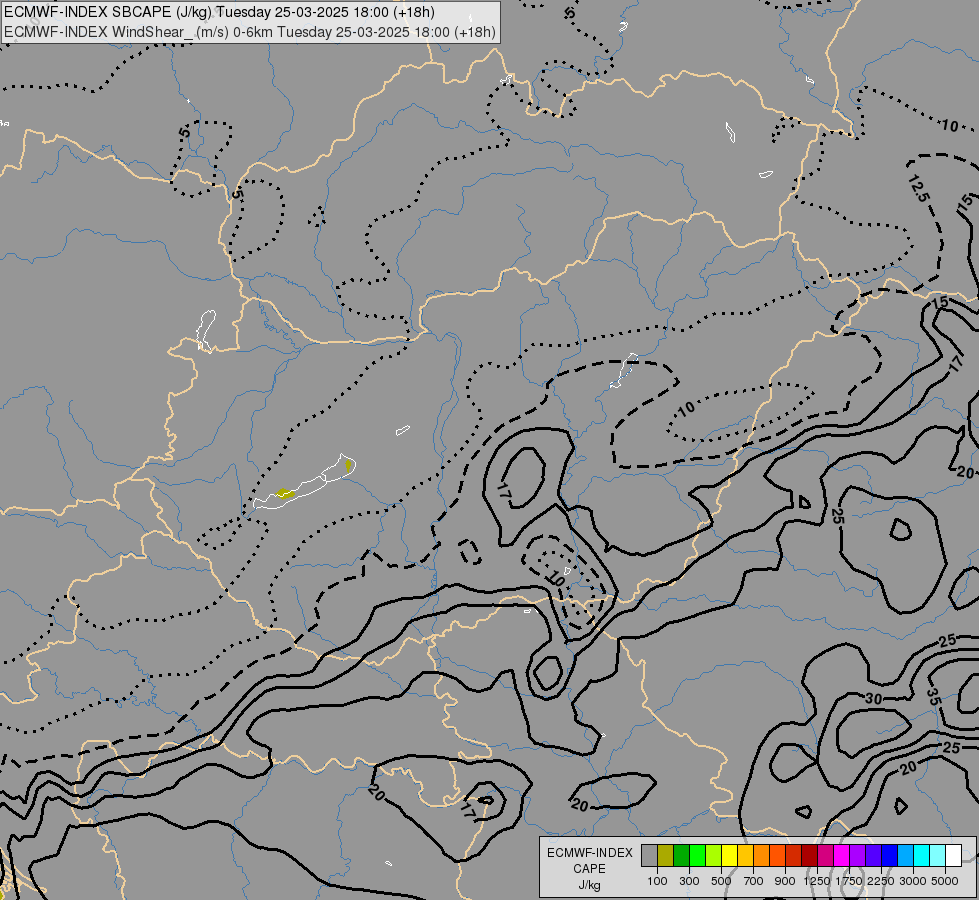
Task: Pick the pure blue legend swatch
Action: (x=889, y=856)
